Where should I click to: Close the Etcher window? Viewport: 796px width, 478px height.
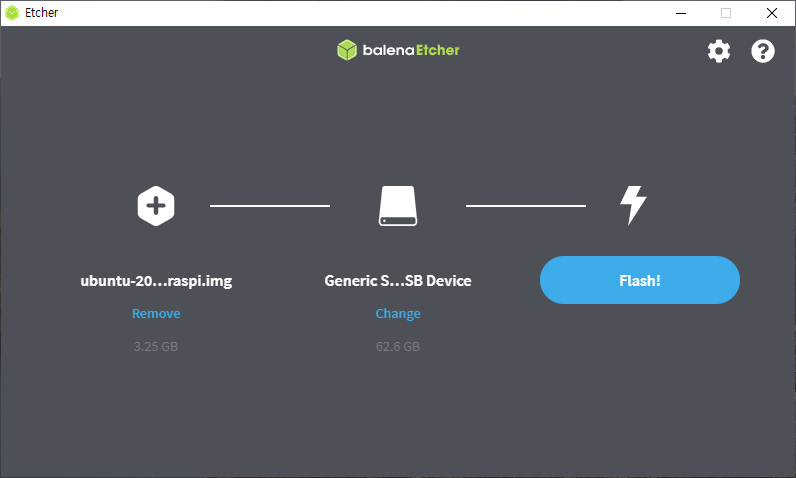point(772,13)
